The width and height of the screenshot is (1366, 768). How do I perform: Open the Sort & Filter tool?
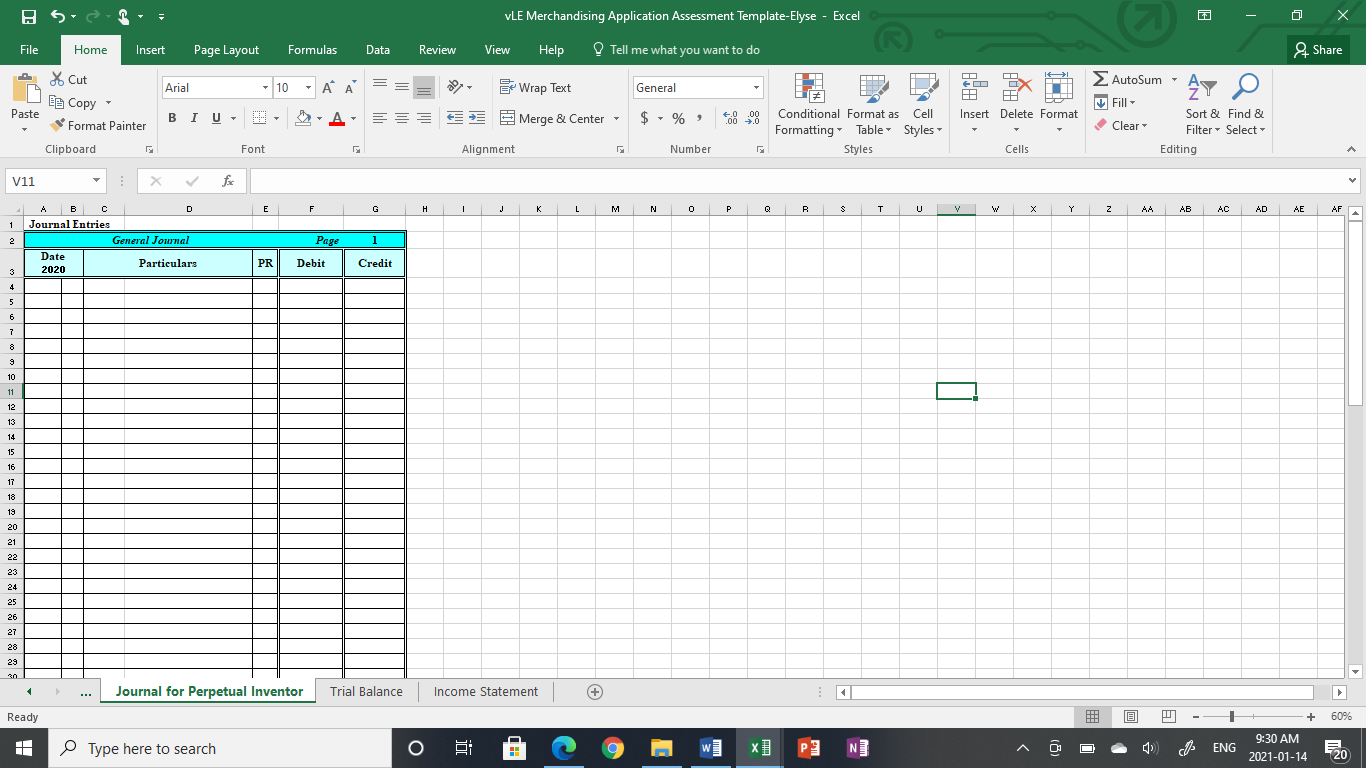1201,104
